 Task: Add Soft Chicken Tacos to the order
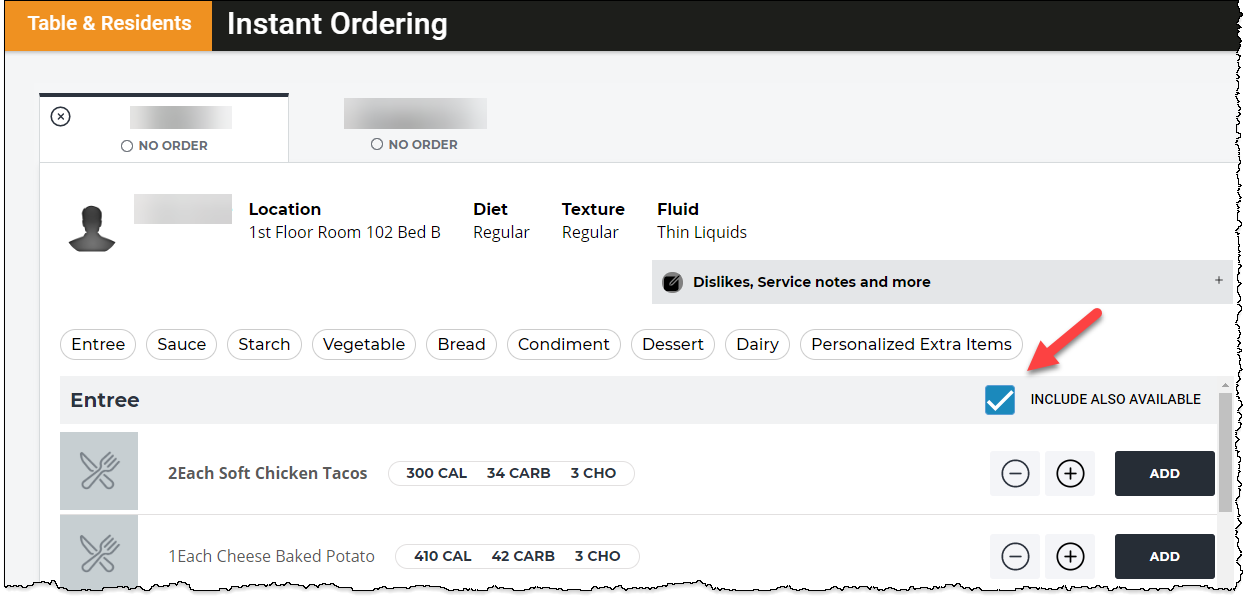click(1165, 474)
